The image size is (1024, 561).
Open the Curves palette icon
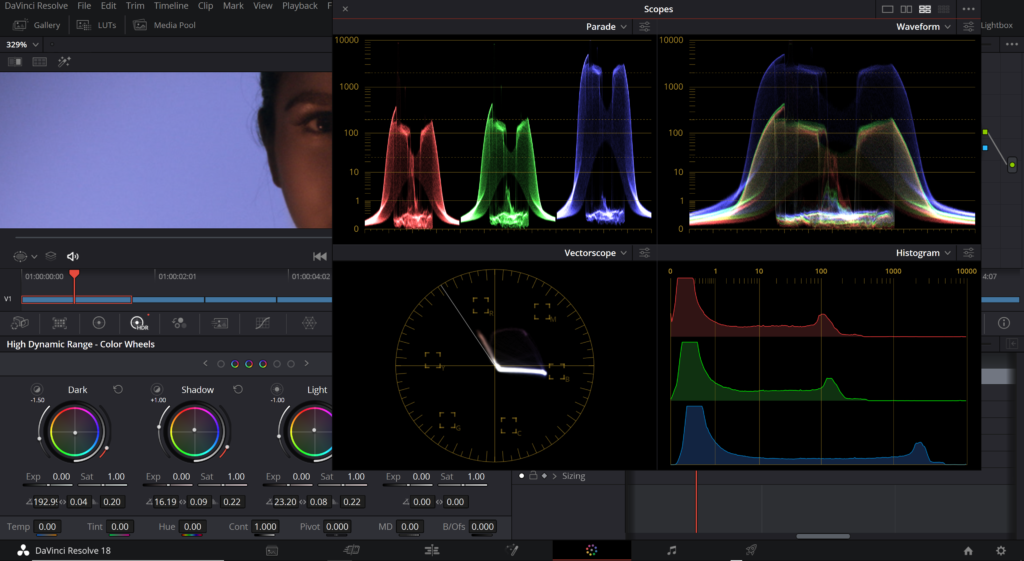[x=263, y=323]
